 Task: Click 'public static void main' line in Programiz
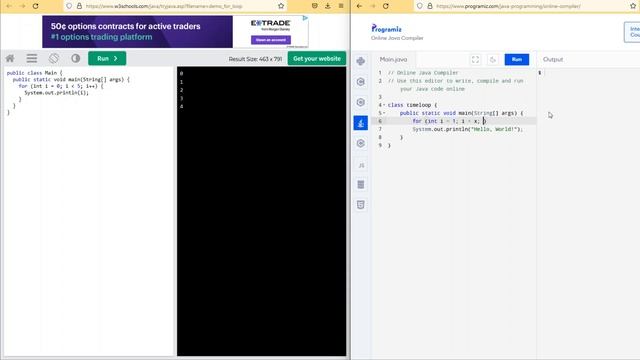tap(461, 113)
